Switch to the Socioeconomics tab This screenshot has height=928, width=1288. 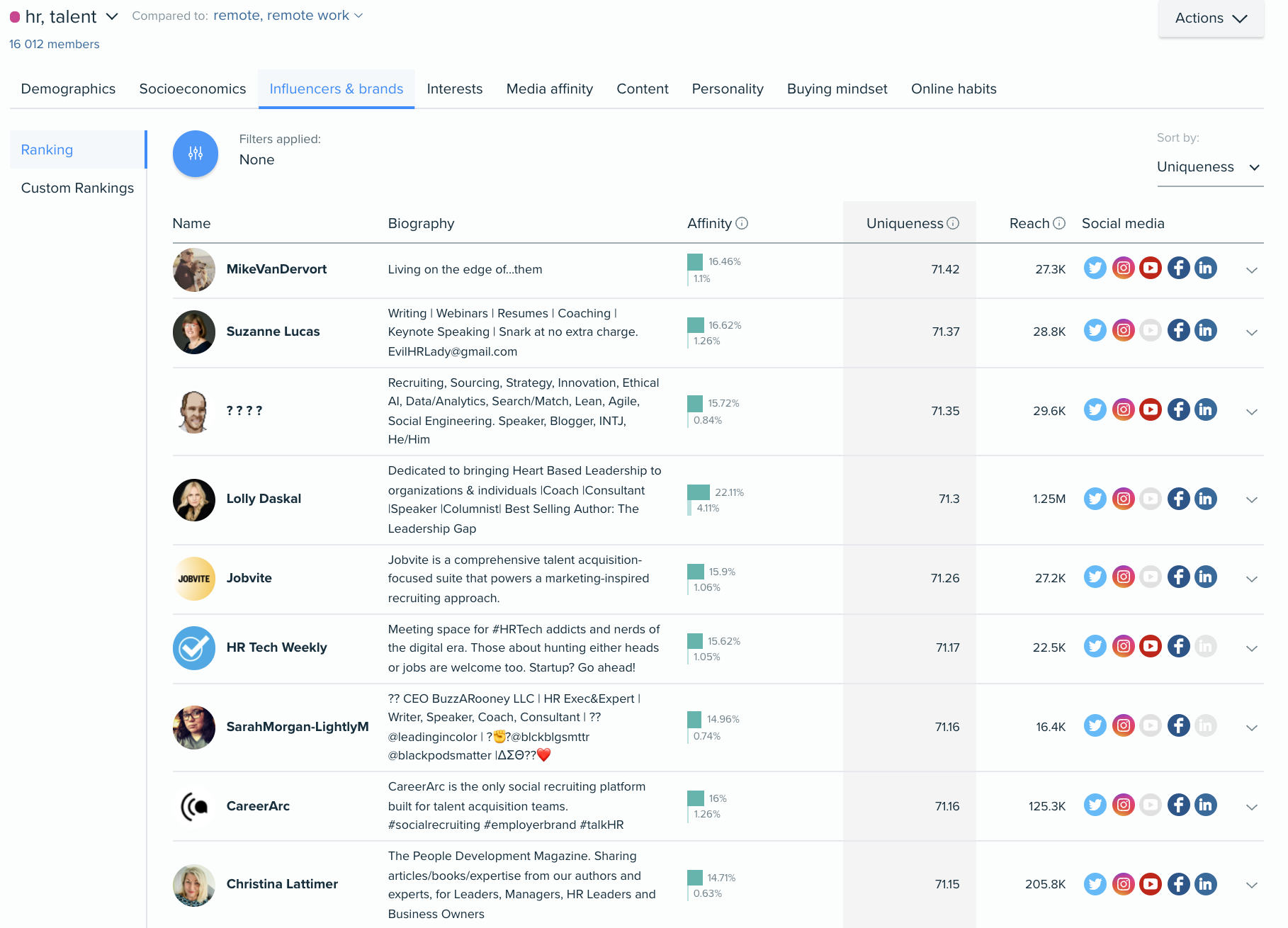[193, 89]
